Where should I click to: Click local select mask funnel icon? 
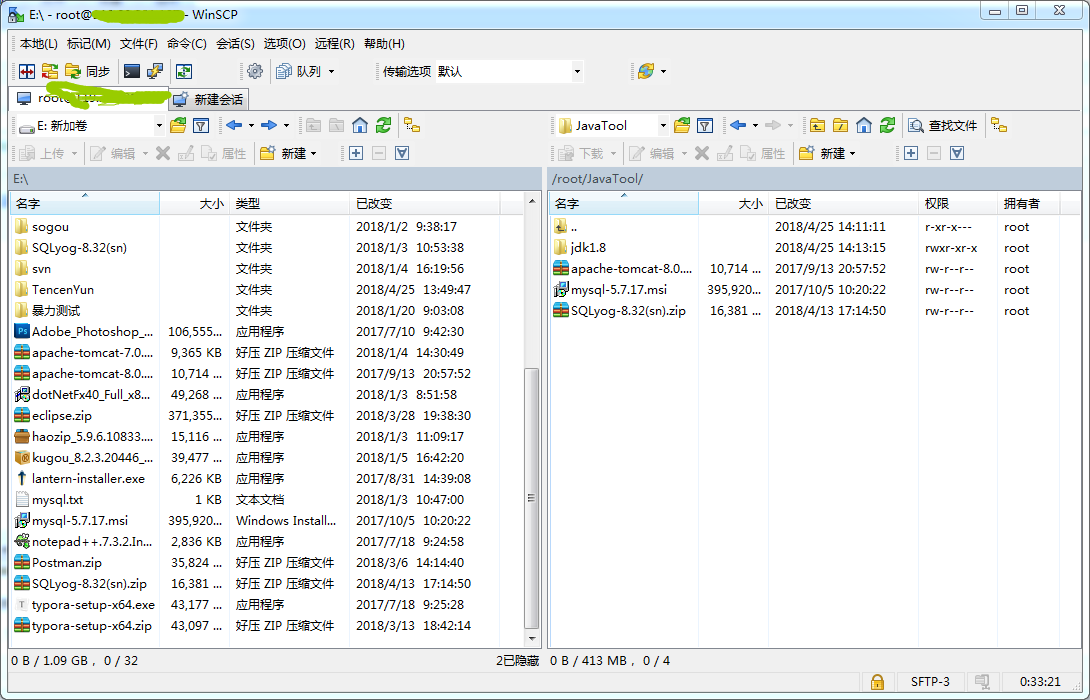(402, 153)
